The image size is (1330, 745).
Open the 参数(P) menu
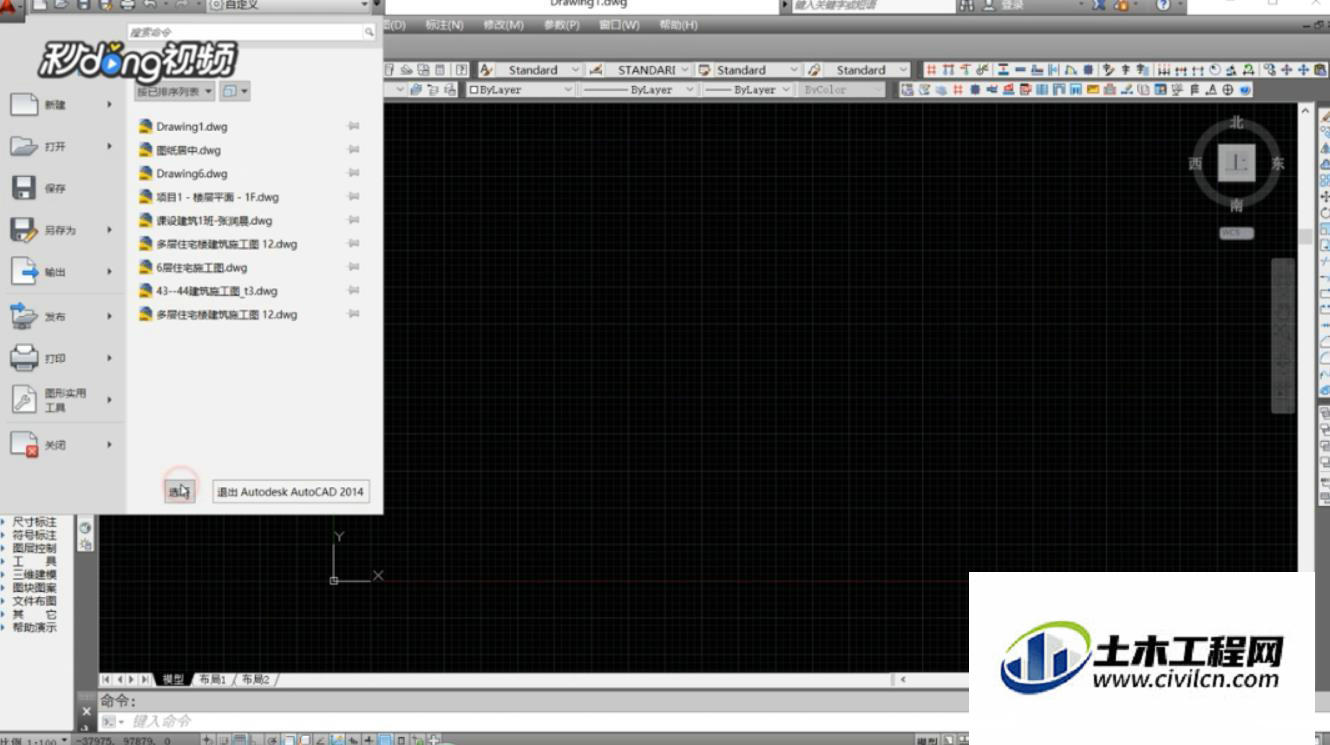(x=561, y=25)
